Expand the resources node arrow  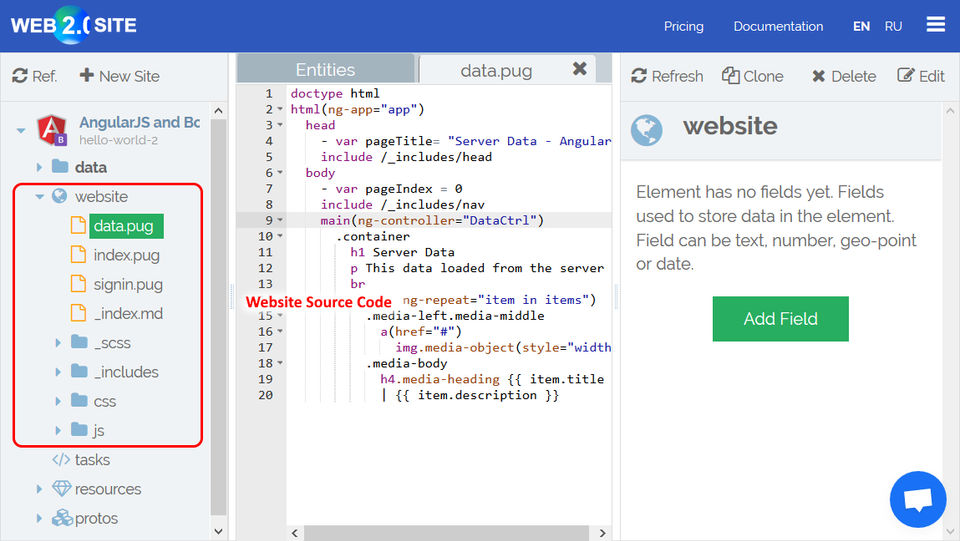[x=39, y=489]
